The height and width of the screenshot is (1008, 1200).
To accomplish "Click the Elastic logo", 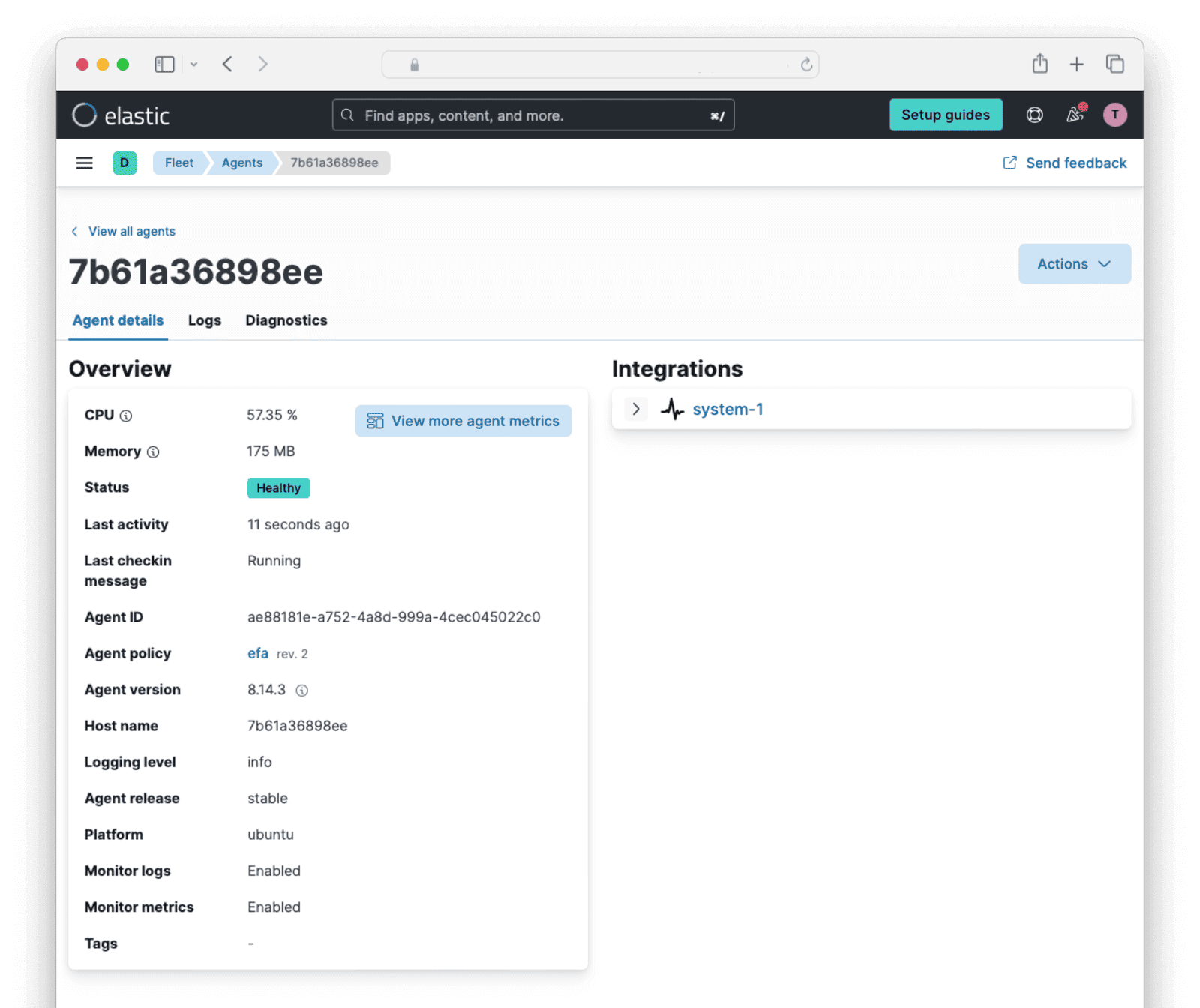I will [x=121, y=115].
